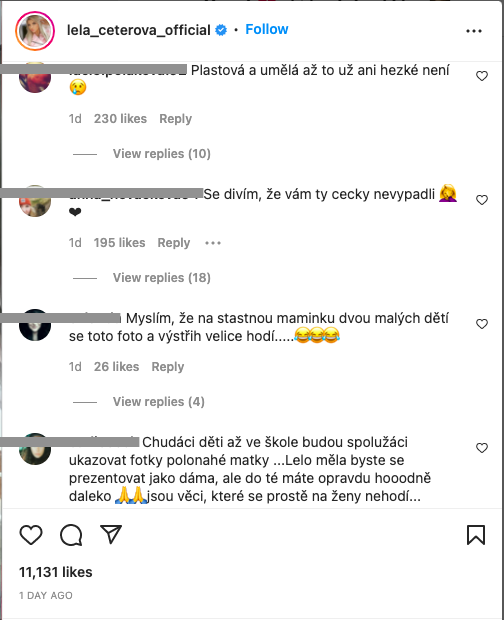Like the 'Myslím, že na stastnou' comment
Viewport: 504px width, 620px height.
(x=481, y=324)
